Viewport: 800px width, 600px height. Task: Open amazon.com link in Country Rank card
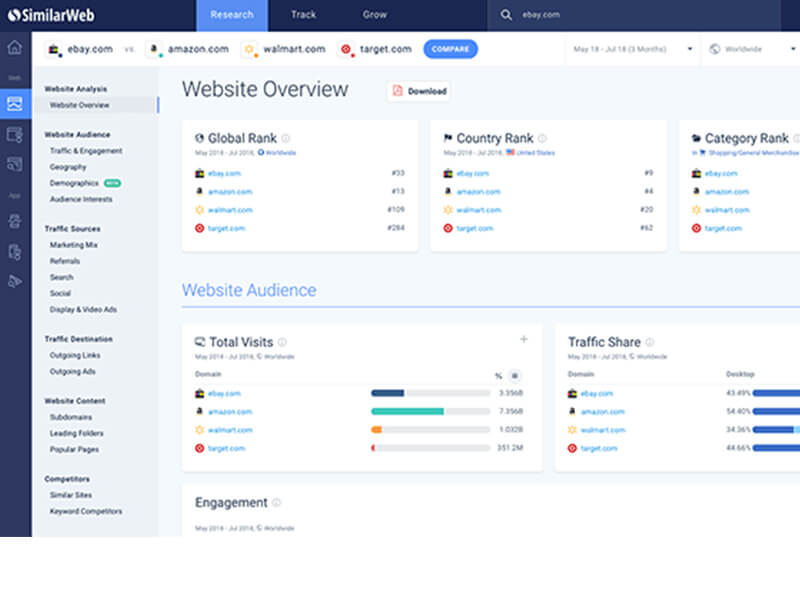(x=479, y=192)
